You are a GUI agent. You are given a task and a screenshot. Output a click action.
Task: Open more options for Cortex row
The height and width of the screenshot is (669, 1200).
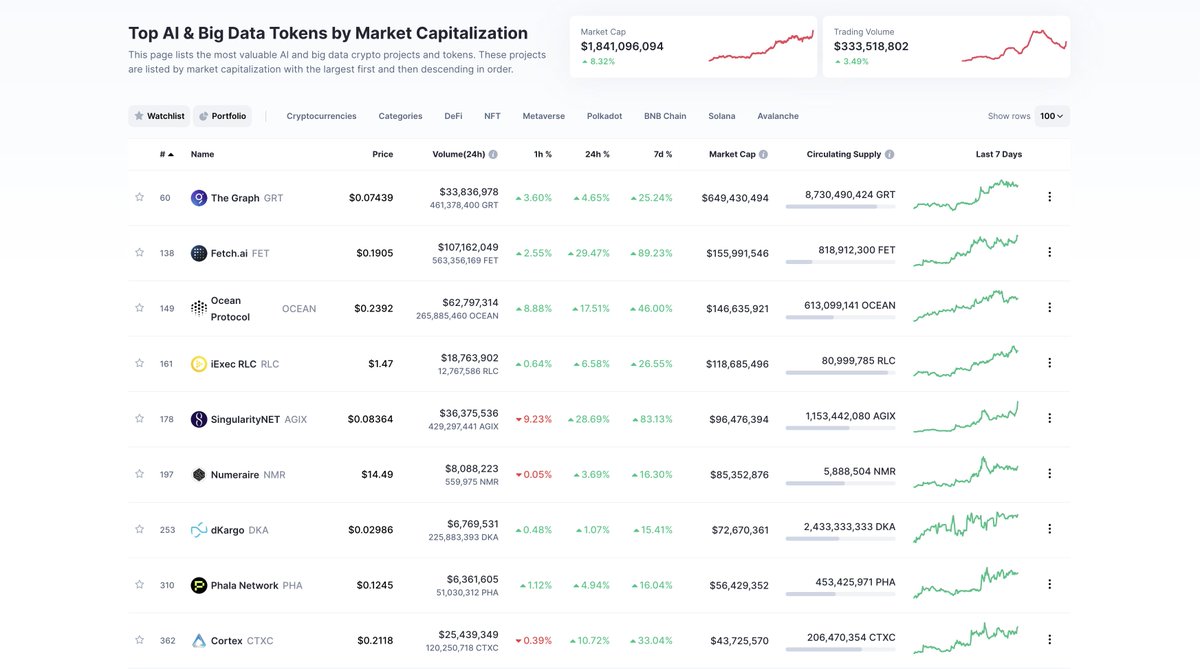point(1049,639)
